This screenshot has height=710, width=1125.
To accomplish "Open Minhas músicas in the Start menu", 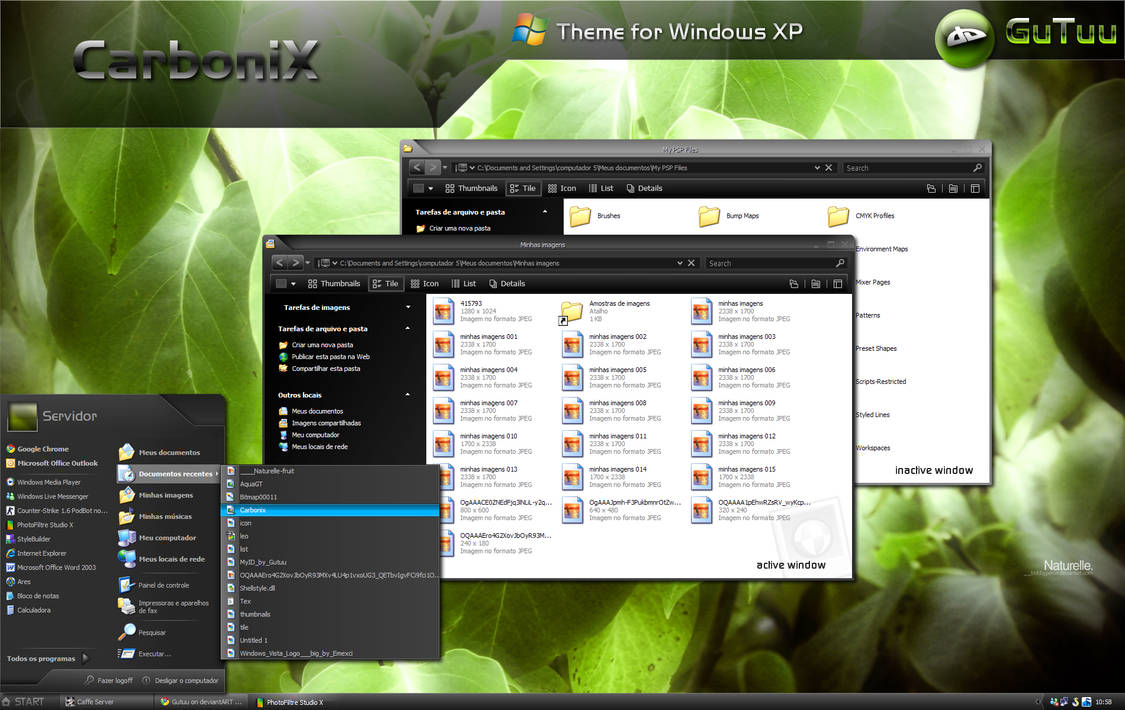I will (156, 516).
